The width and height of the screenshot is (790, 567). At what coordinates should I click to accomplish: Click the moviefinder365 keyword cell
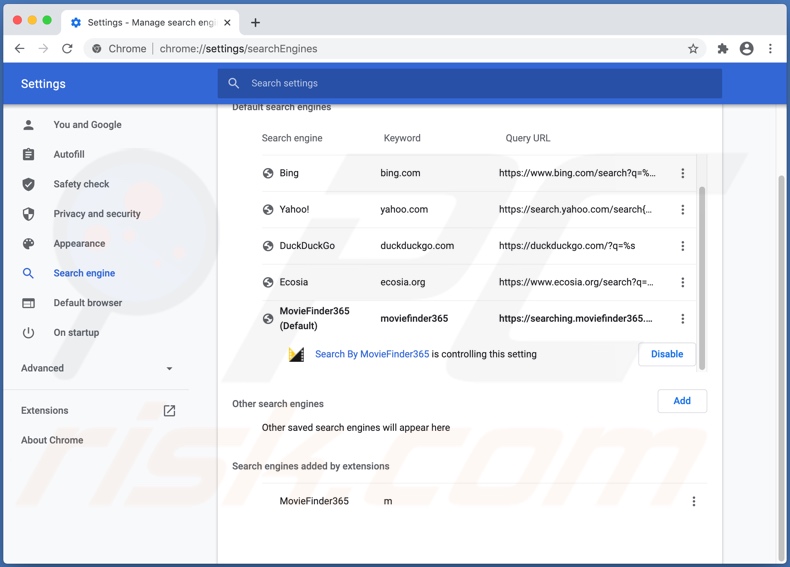[414, 319]
